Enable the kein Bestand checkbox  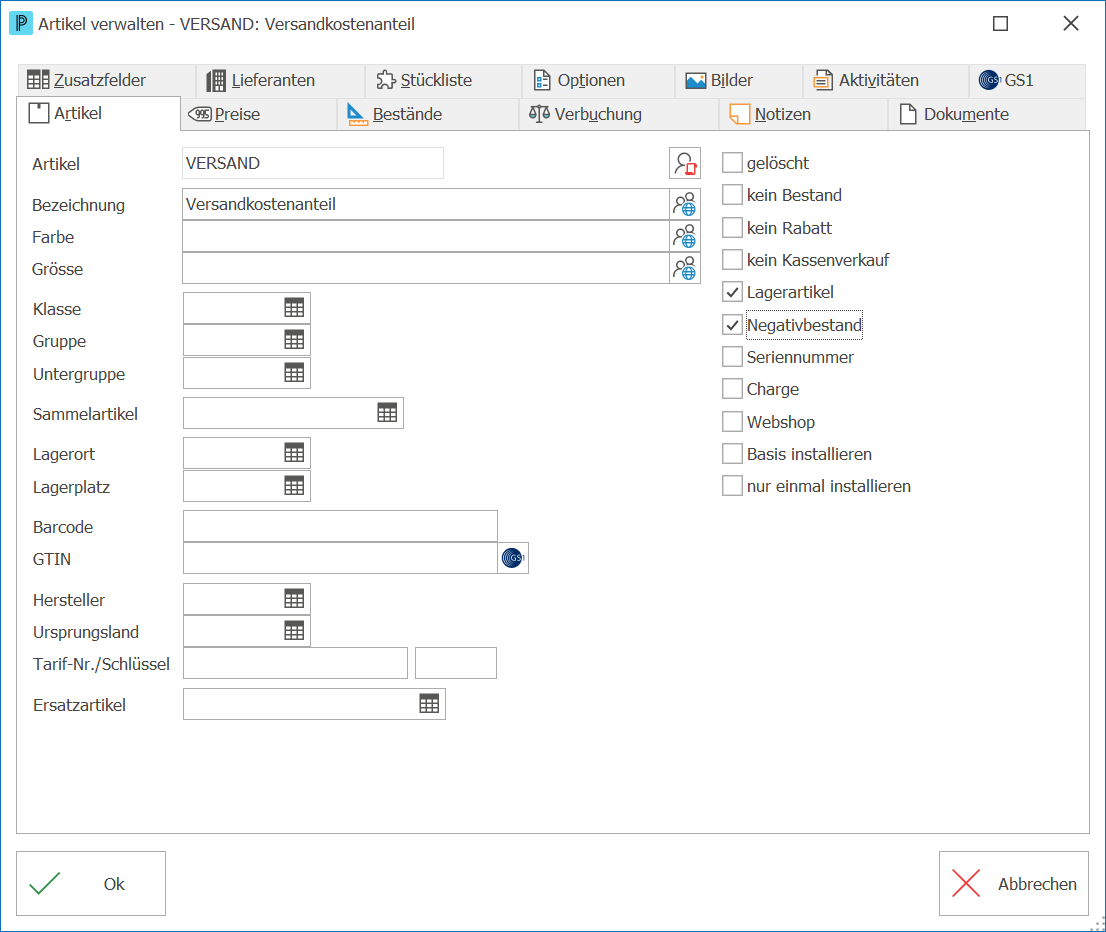tap(732, 195)
